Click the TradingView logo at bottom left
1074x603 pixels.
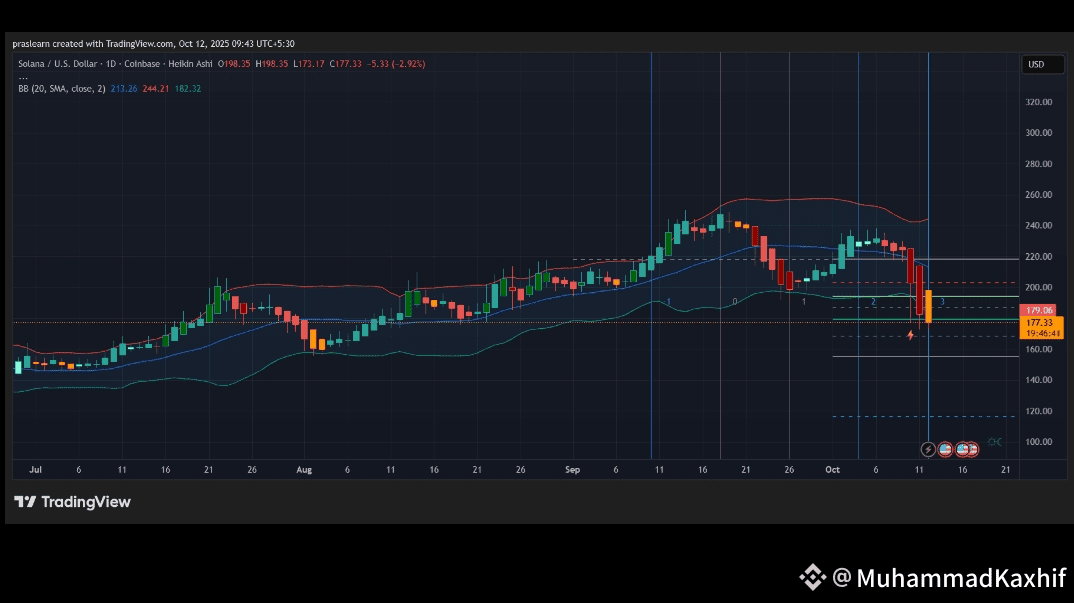(72, 502)
